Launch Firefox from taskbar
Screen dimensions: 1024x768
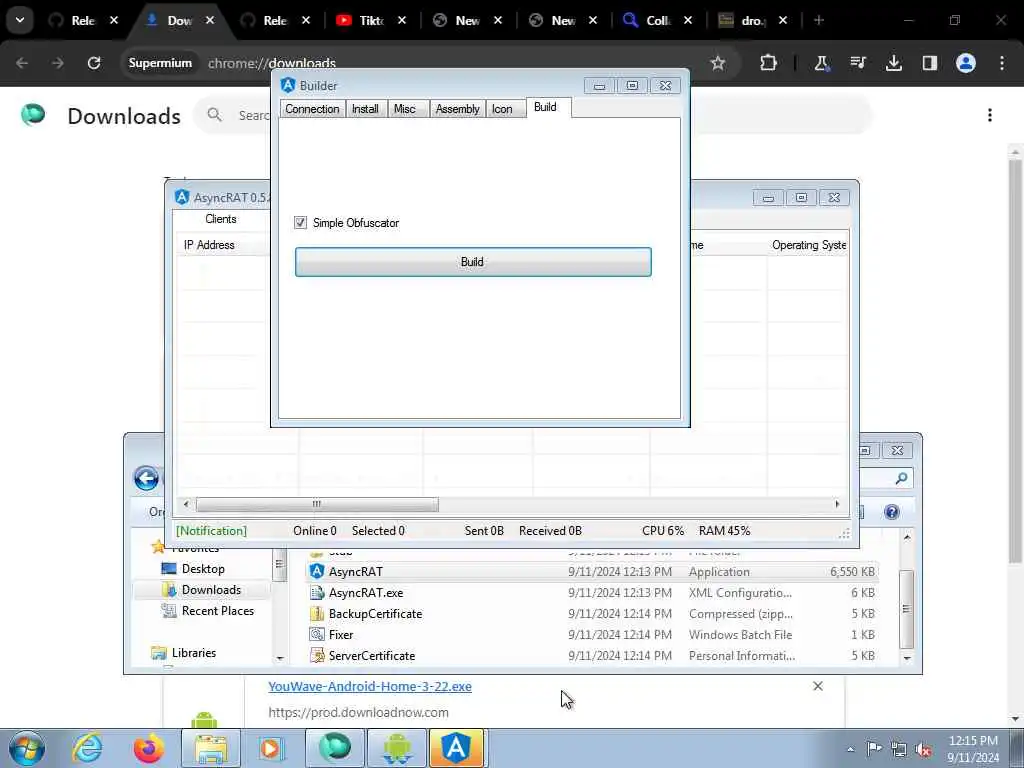coord(149,748)
